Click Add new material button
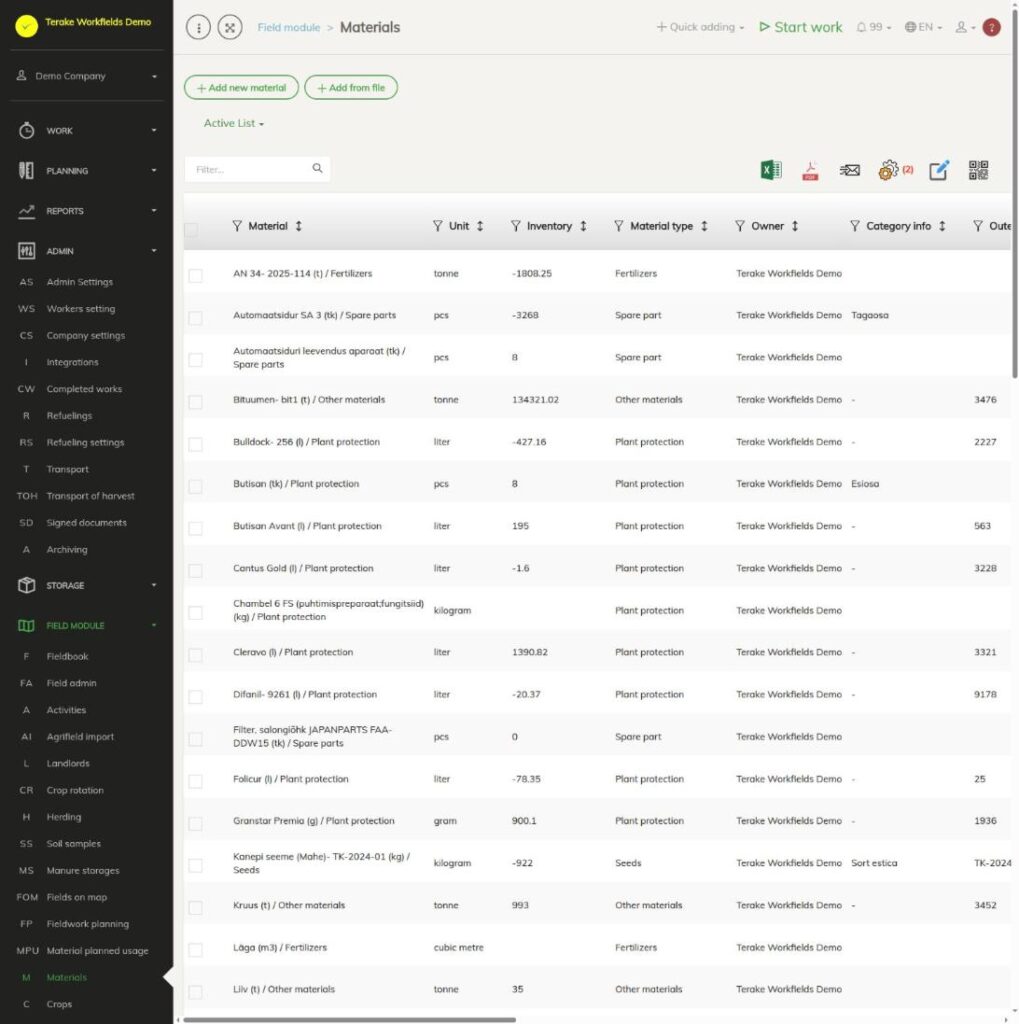This screenshot has width=1019, height=1024. [x=241, y=88]
